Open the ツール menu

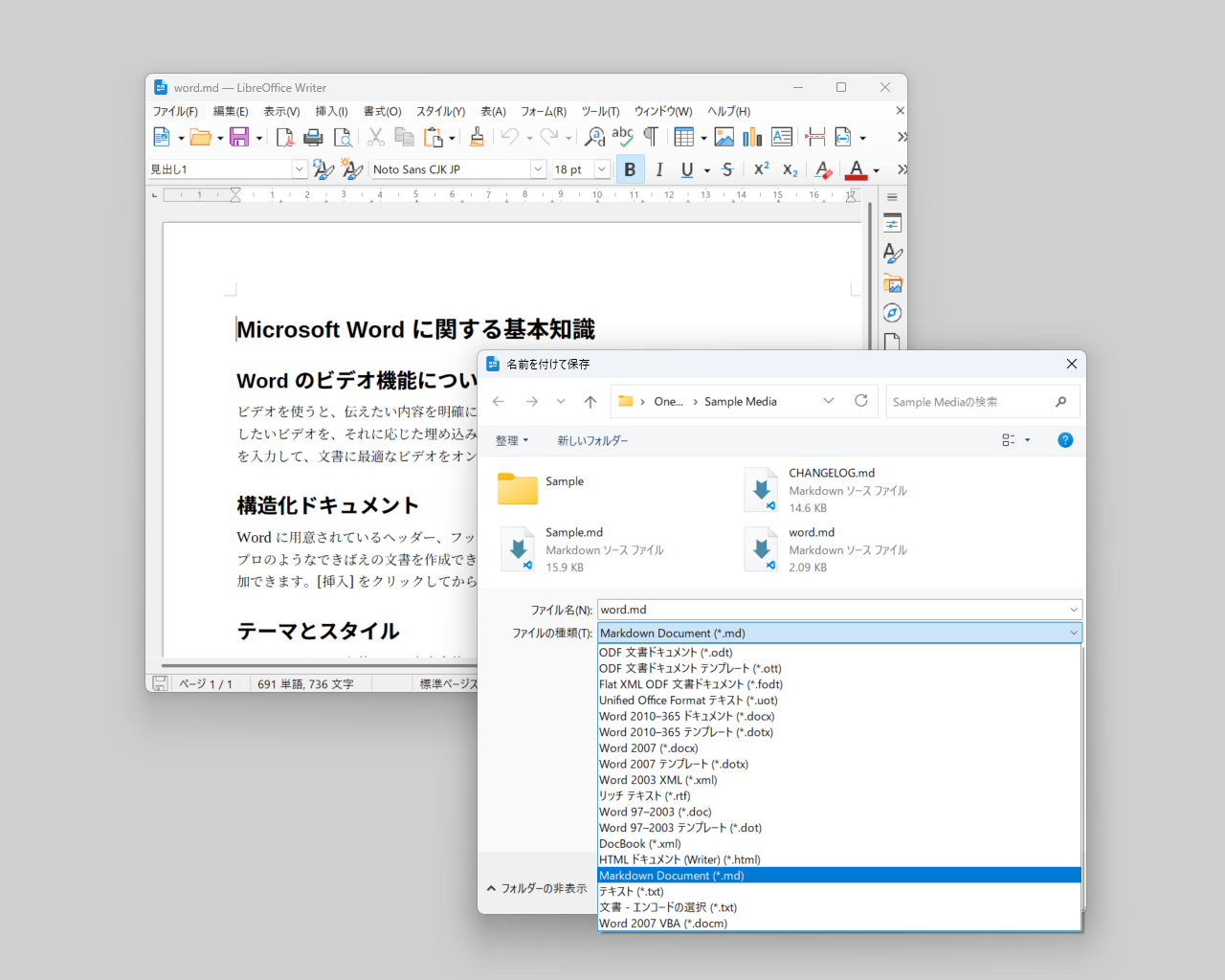pos(600,111)
